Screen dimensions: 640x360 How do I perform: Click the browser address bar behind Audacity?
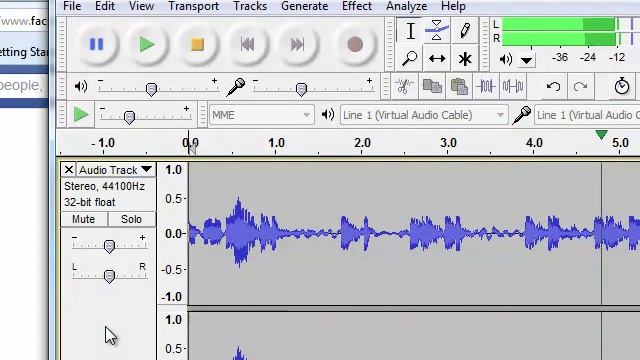click(x=24, y=21)
